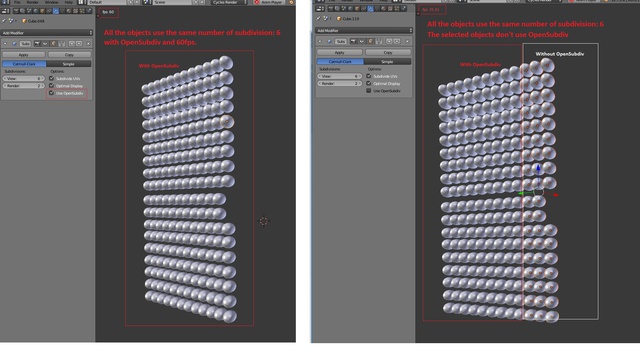
Task: Click the View subdivisions slider for Cube.048
Action: [24, 78]
